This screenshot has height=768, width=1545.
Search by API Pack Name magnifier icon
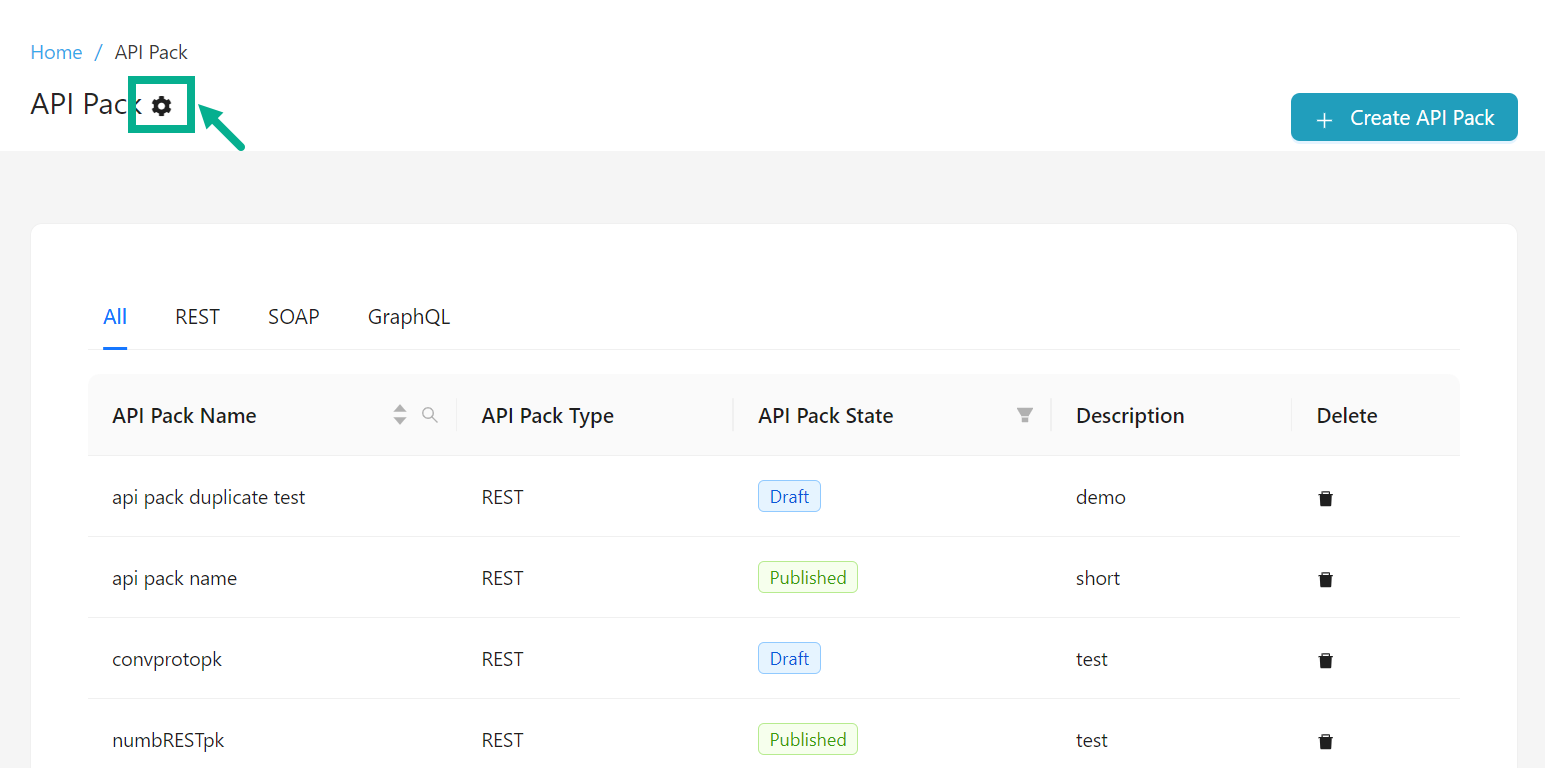pos(430,415)
